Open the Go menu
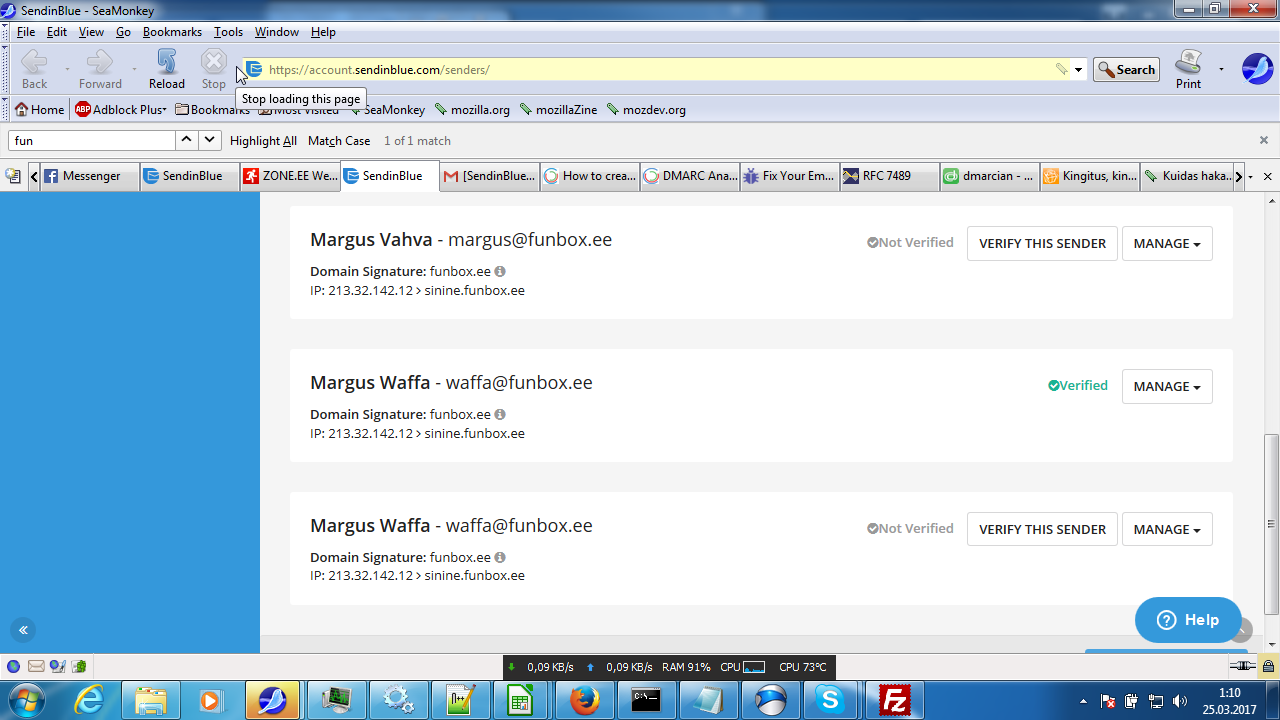1280x720 pixels. coord(123,32)
